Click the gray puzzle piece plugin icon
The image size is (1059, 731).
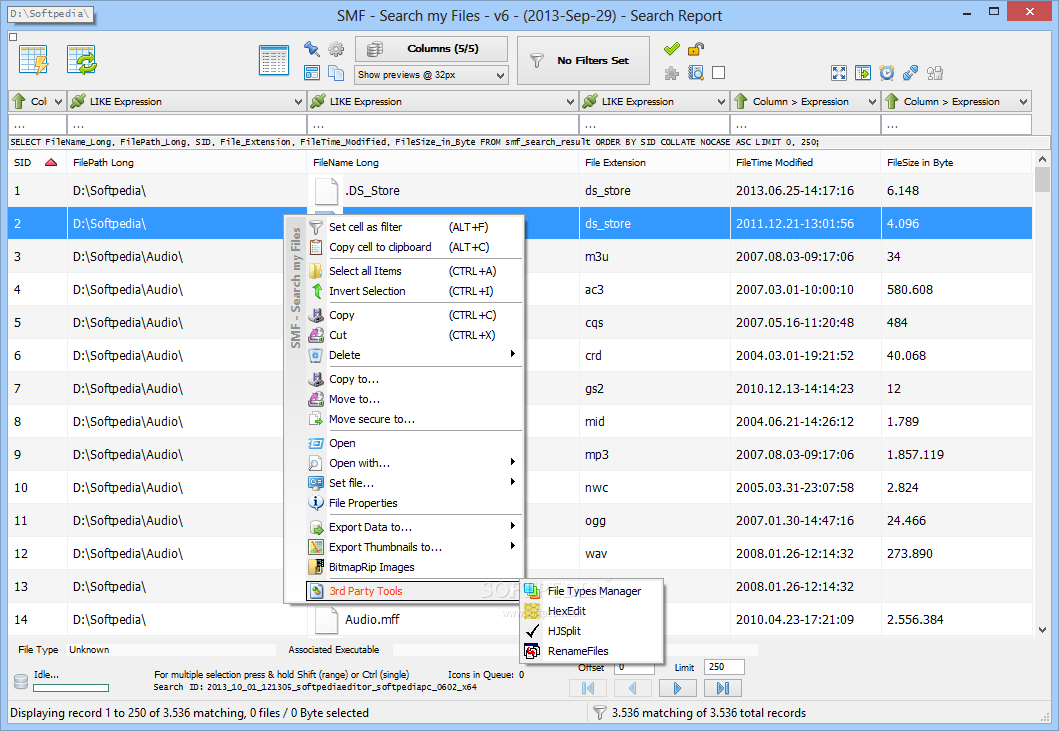[x=671, y=73]
